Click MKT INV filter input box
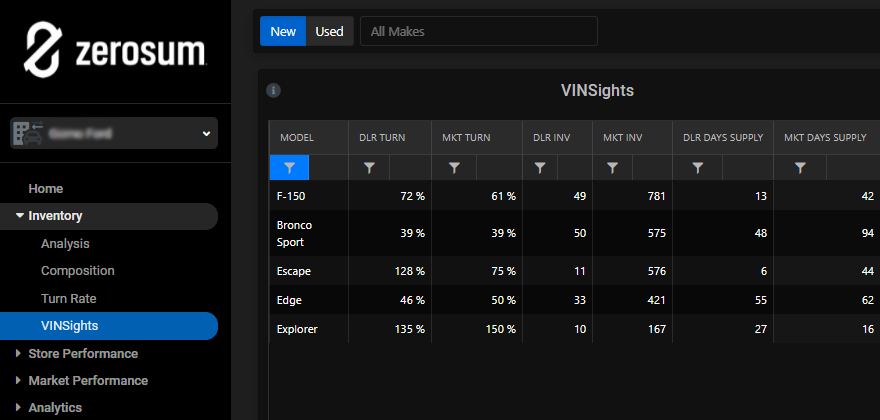 coord(652,167)
